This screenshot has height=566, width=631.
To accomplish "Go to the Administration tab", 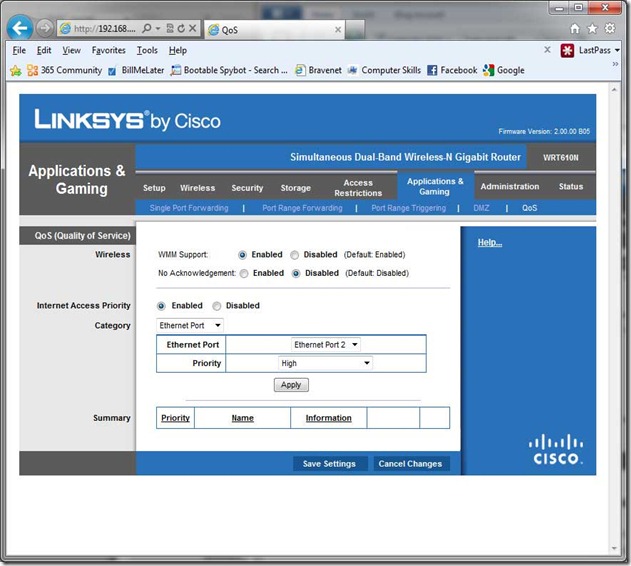I will 509,186.
